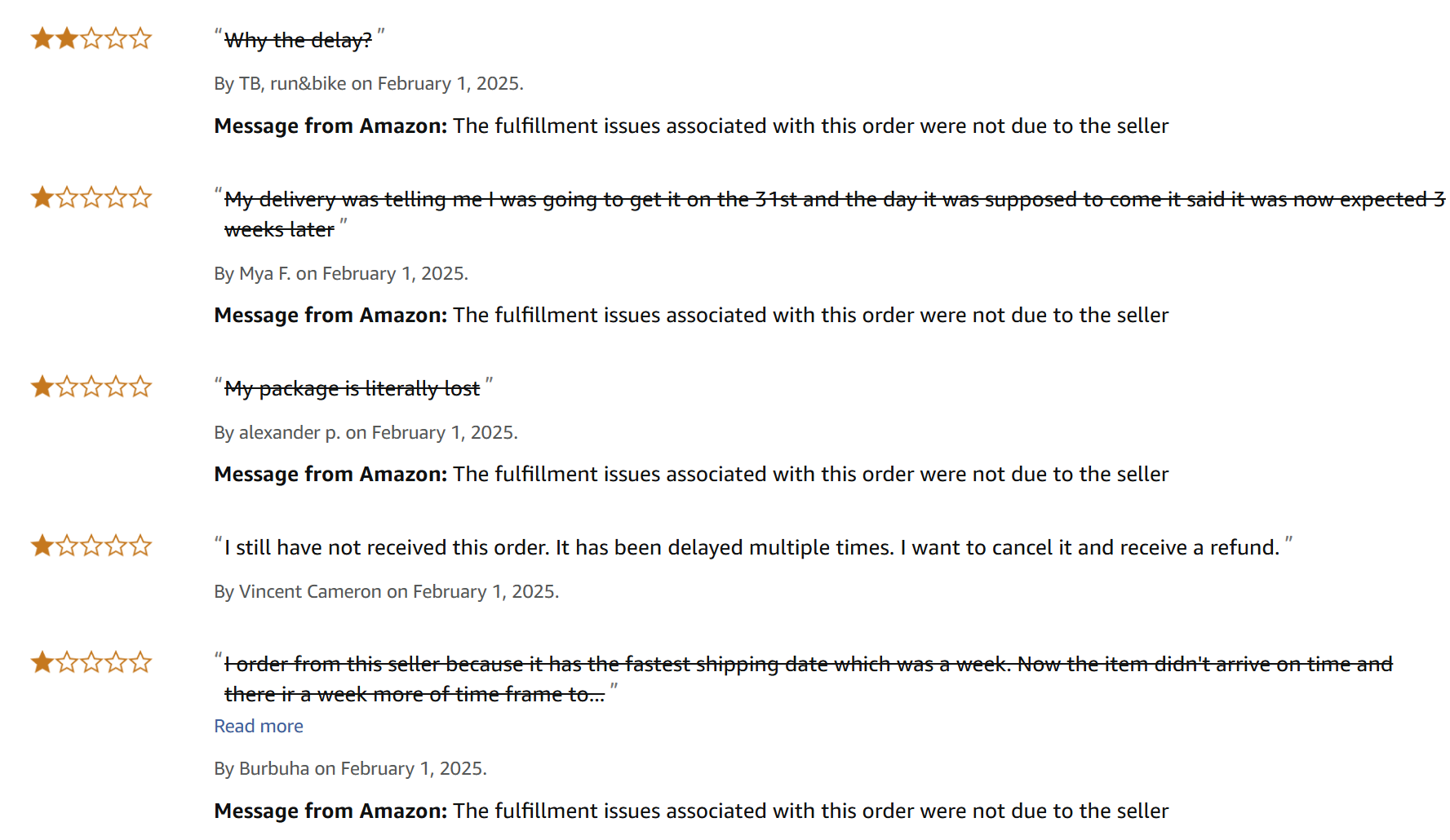Click the fifth star of Burbuha's rating

click(x=140, y=662)
